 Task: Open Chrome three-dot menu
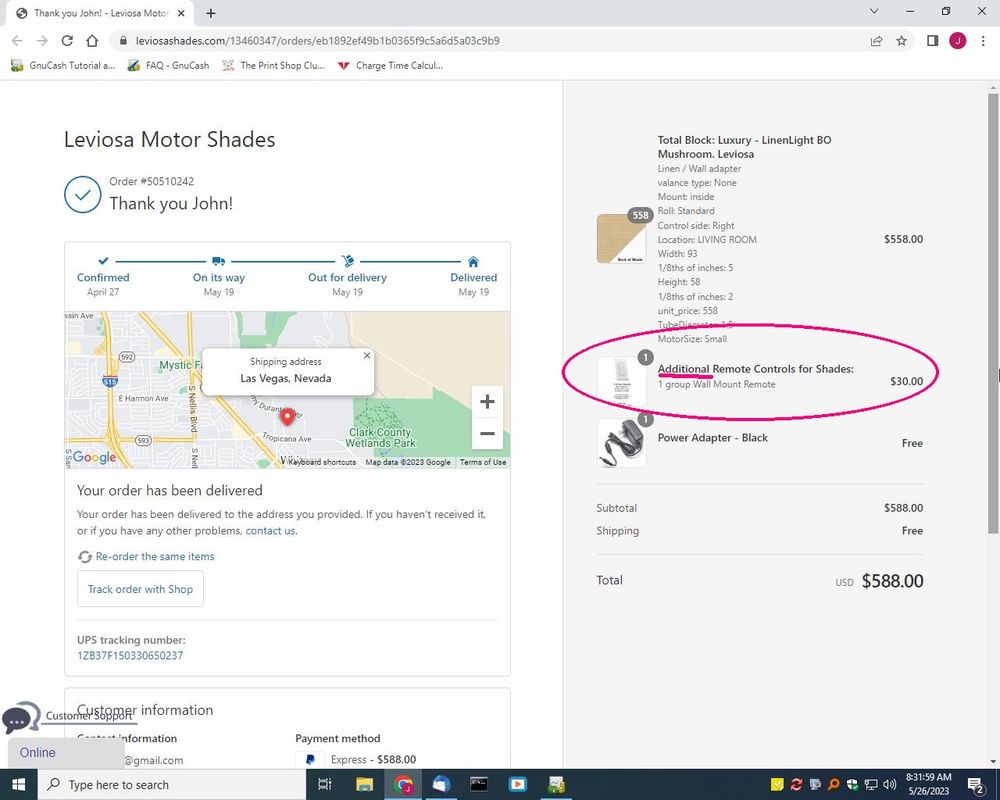click(981, 41)
